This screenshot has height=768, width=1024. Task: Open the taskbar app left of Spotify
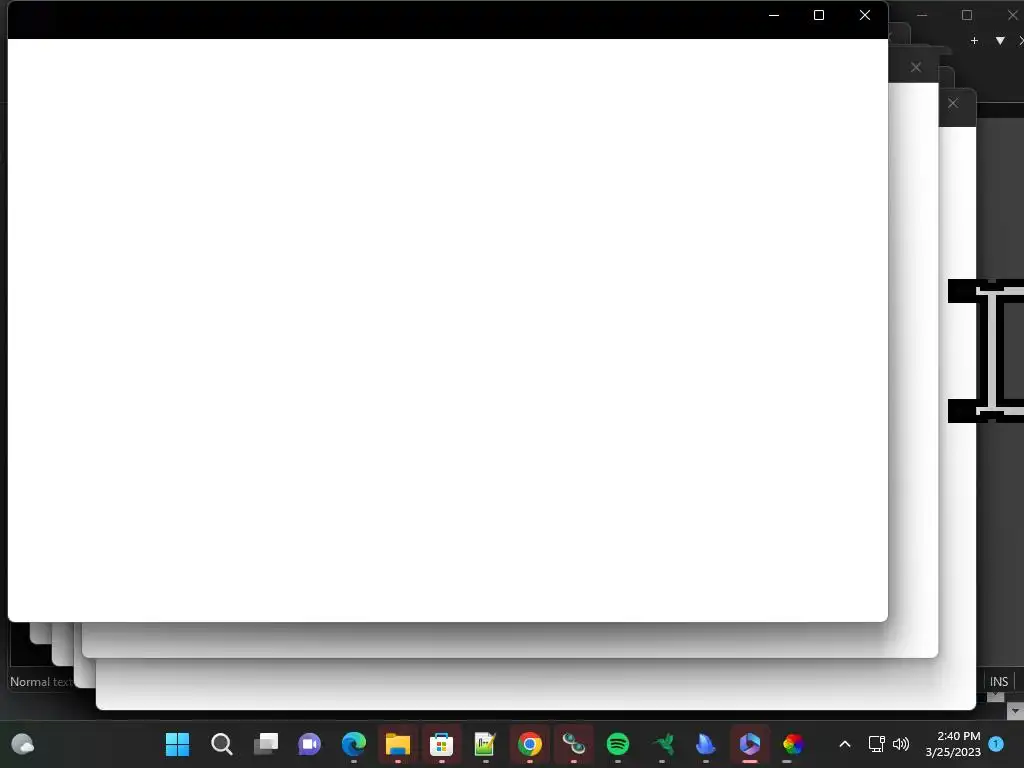574,744
